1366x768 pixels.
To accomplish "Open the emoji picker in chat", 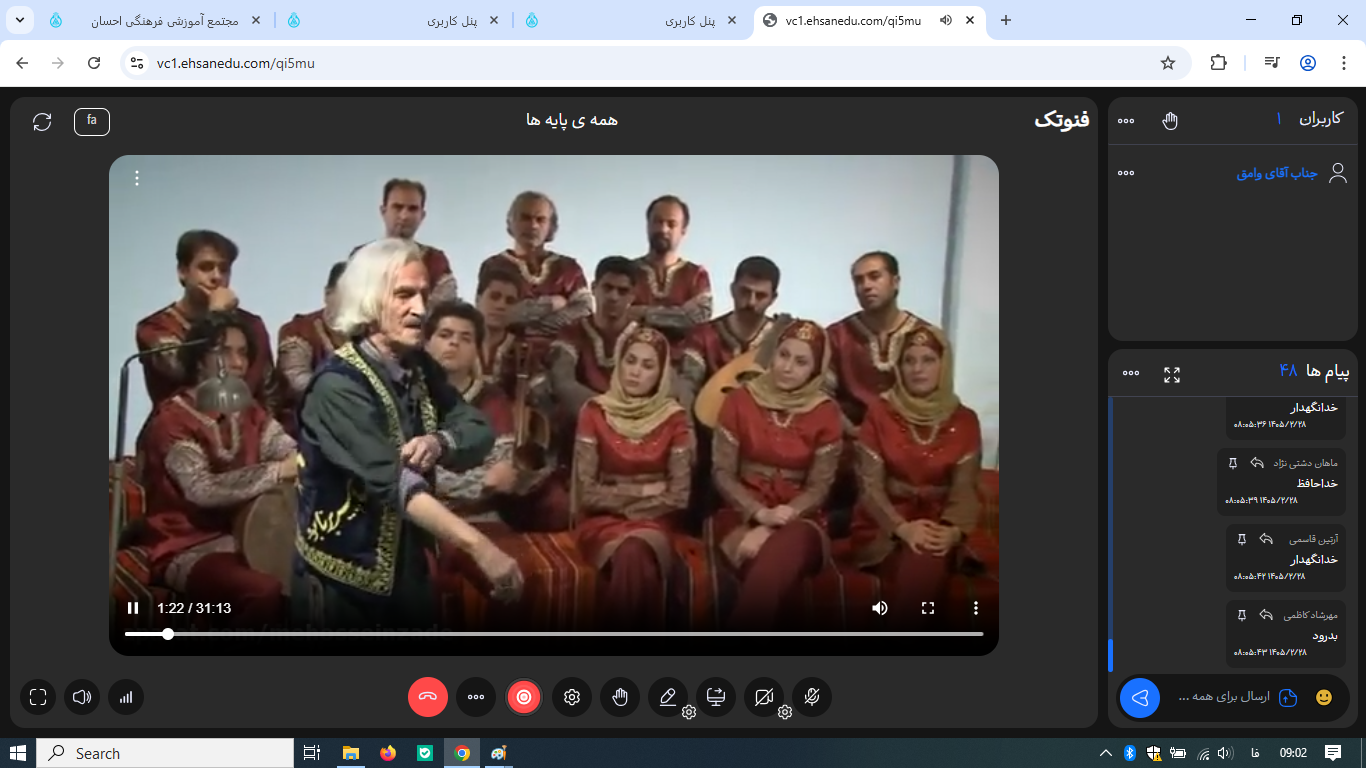I will point(1324,697).
